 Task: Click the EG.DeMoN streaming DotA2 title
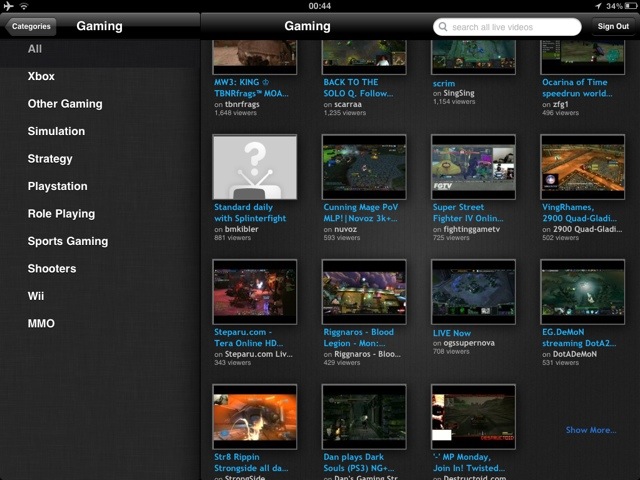579,338
